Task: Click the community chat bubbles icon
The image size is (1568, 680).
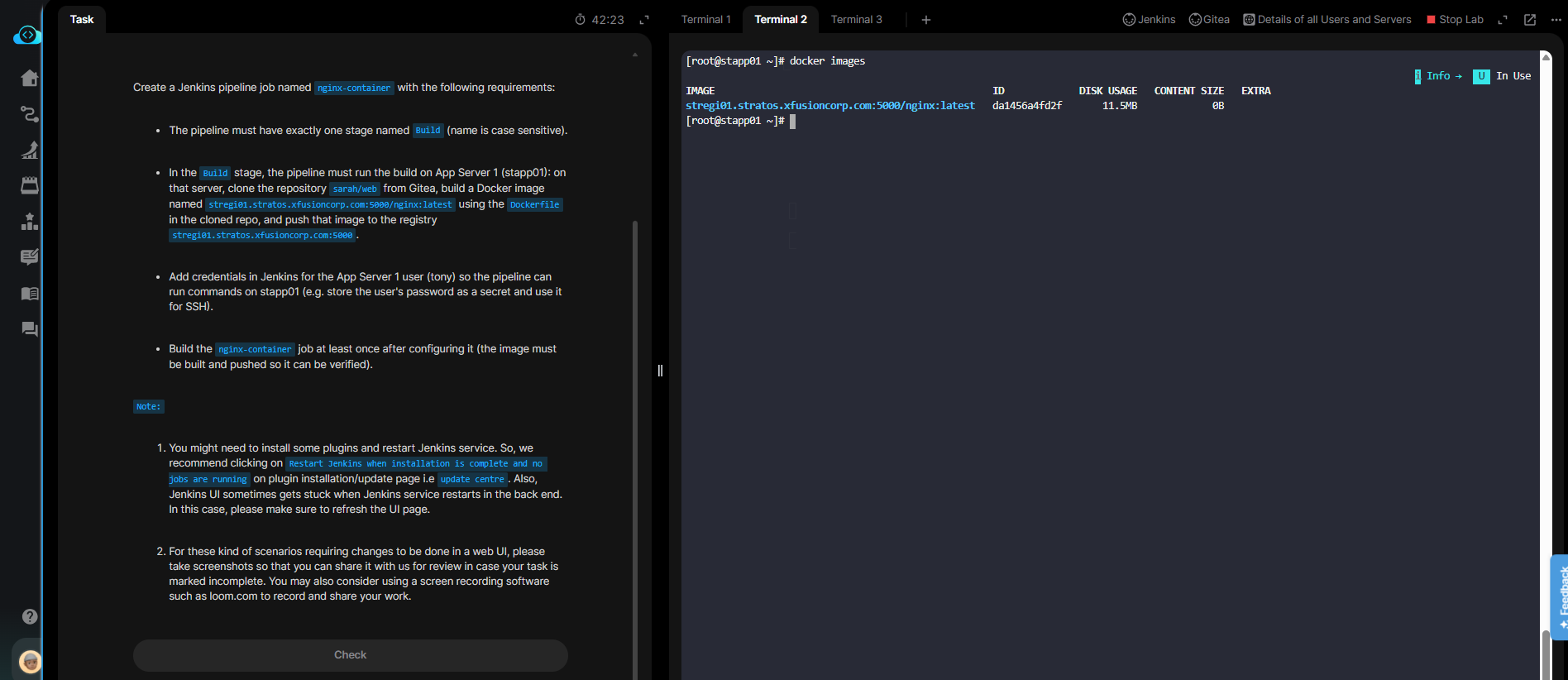Action: [30, 329]
